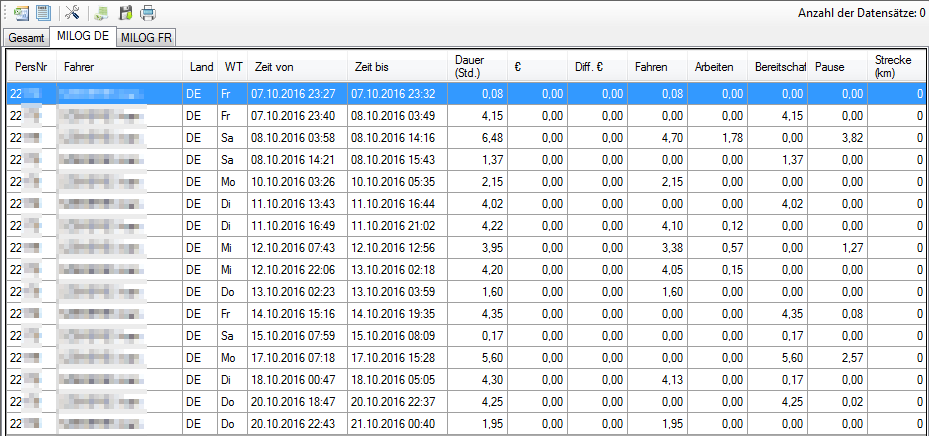This screenshot has width=929, height=436.
Task: Select the MILOG DE tab
Action: (x=83, y=36)
